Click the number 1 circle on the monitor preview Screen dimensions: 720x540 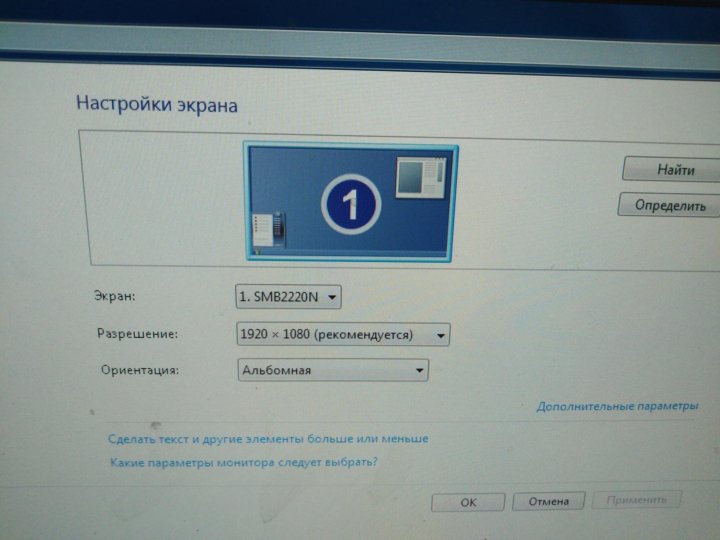[350, 205]
